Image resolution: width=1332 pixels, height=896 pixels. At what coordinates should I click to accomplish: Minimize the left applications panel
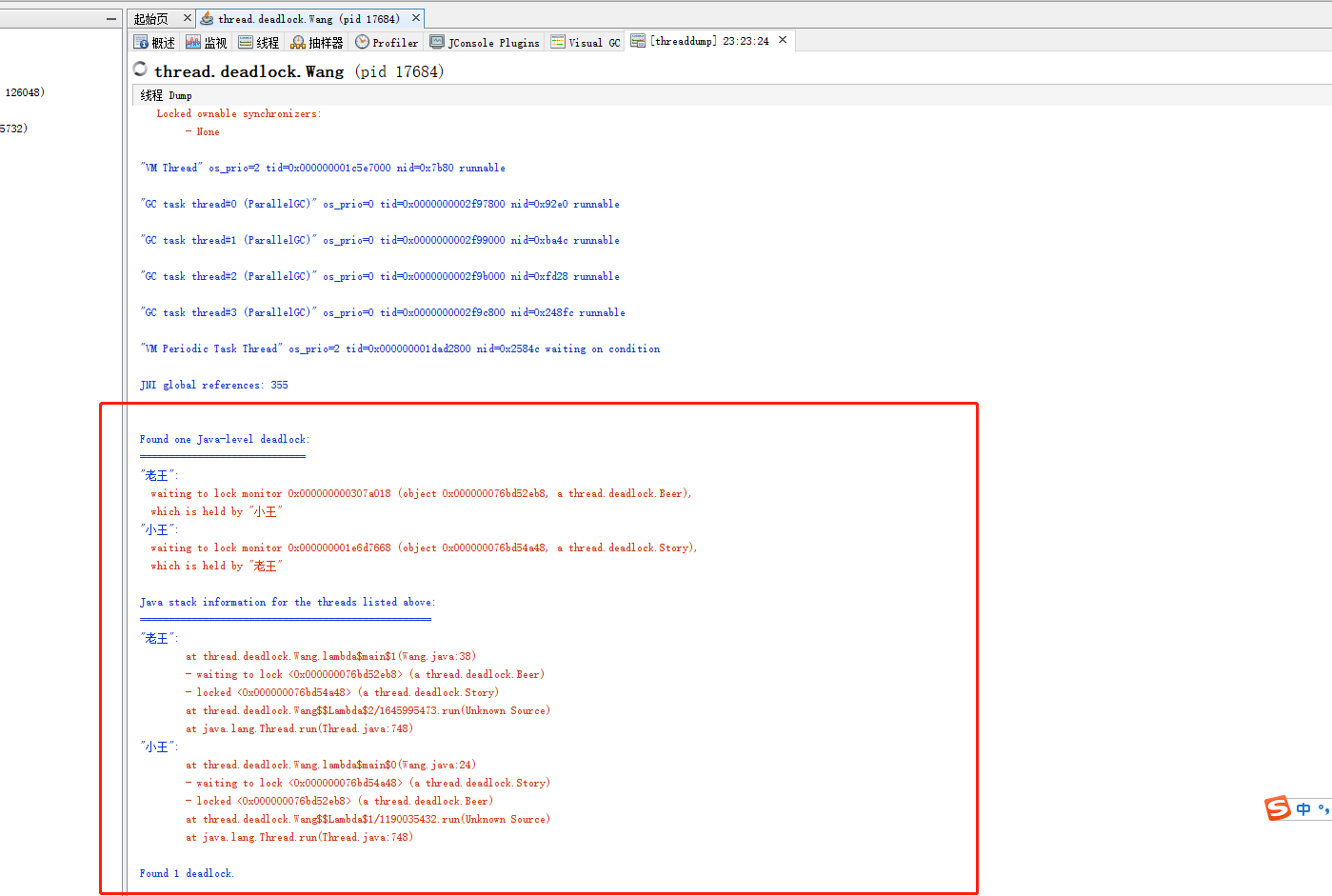(112, 18)
